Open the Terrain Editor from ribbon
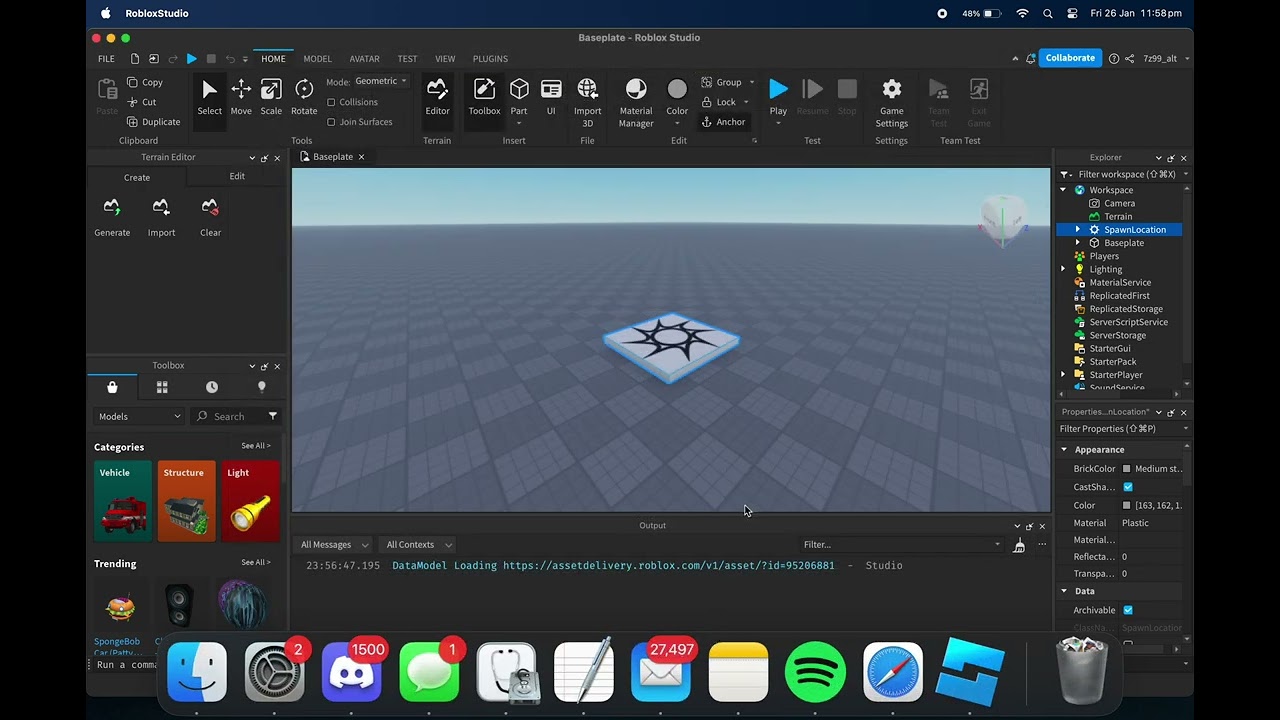1280x720 pixels. [x=437, y=97]
